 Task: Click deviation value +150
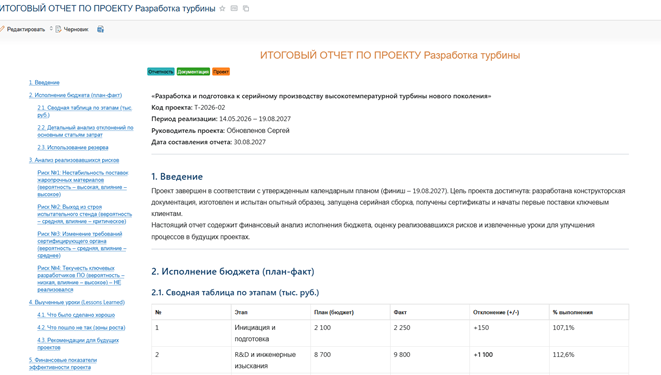(x=481, y=327)
